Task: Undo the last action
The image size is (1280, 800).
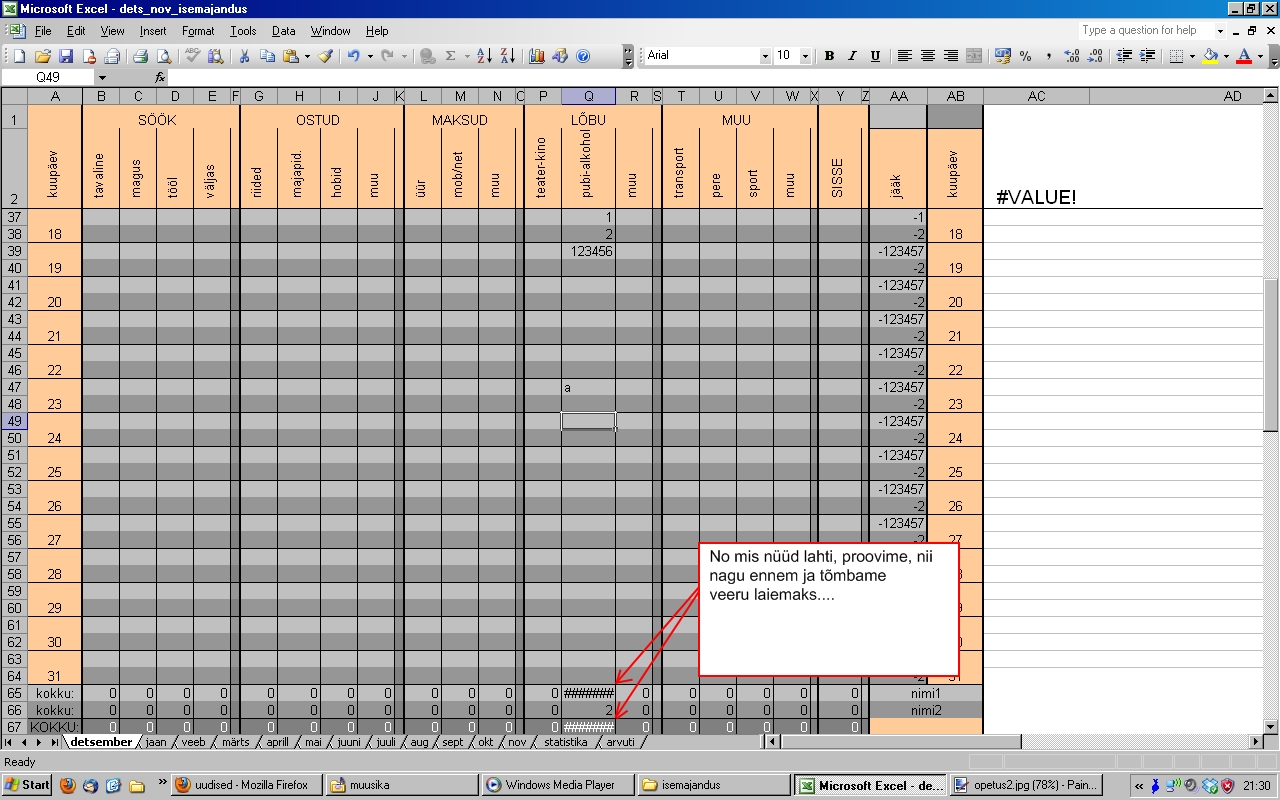Action: pos(353,56)
